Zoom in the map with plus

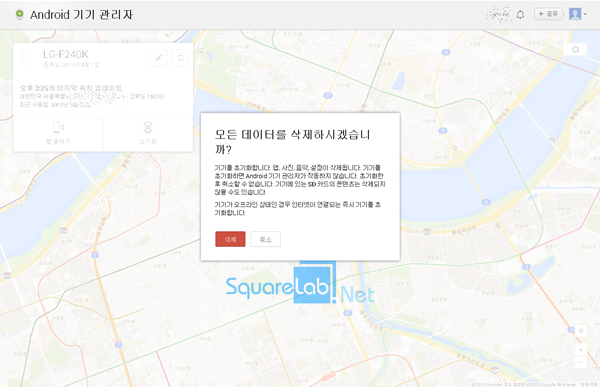click(581, 350)
